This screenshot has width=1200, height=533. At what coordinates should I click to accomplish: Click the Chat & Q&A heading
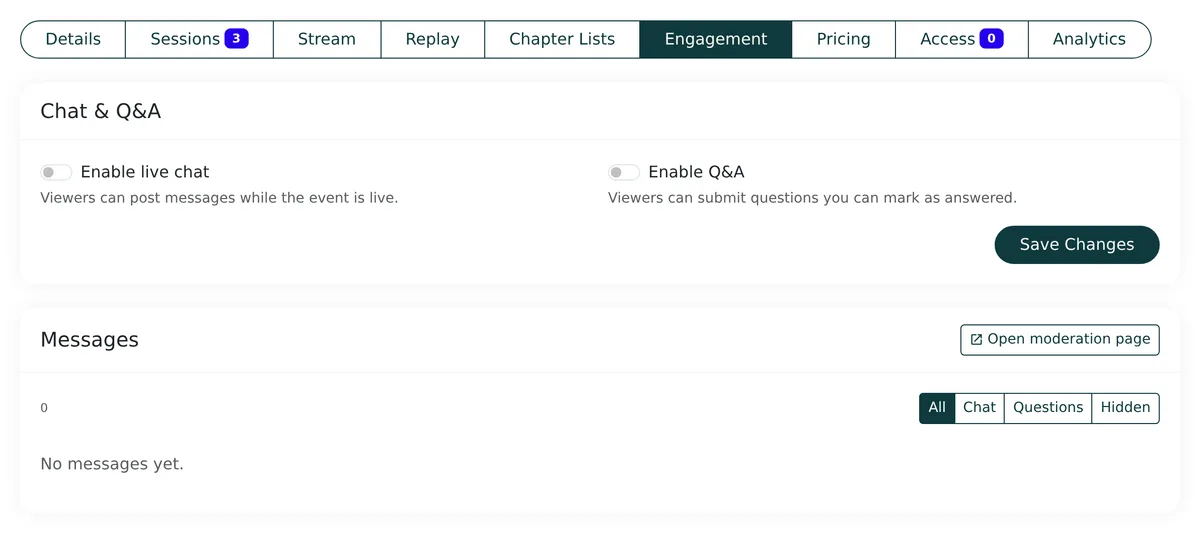point(101,111)
